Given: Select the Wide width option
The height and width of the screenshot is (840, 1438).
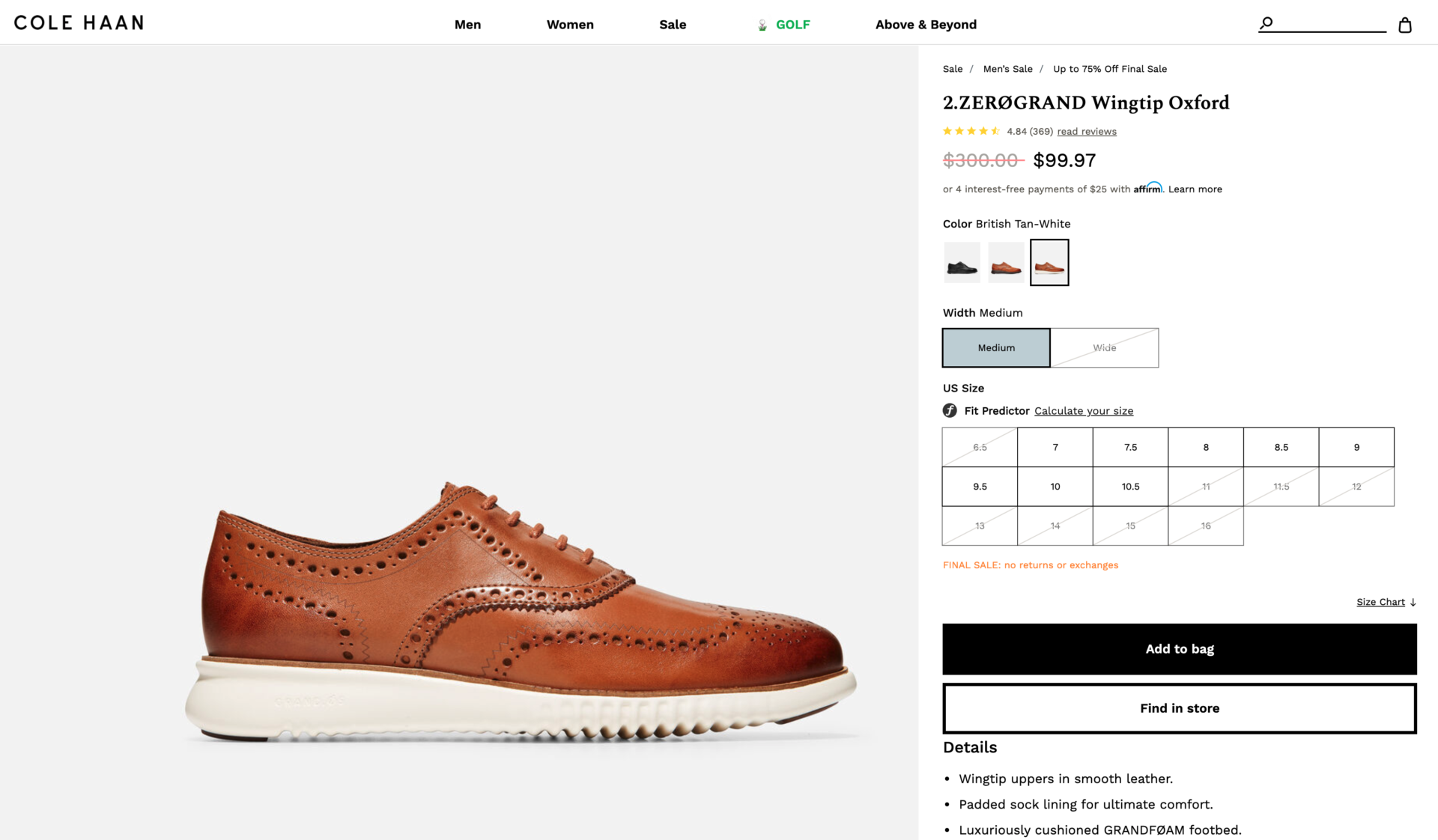Looking at the screenshot, I should [x=1104, y=348].
